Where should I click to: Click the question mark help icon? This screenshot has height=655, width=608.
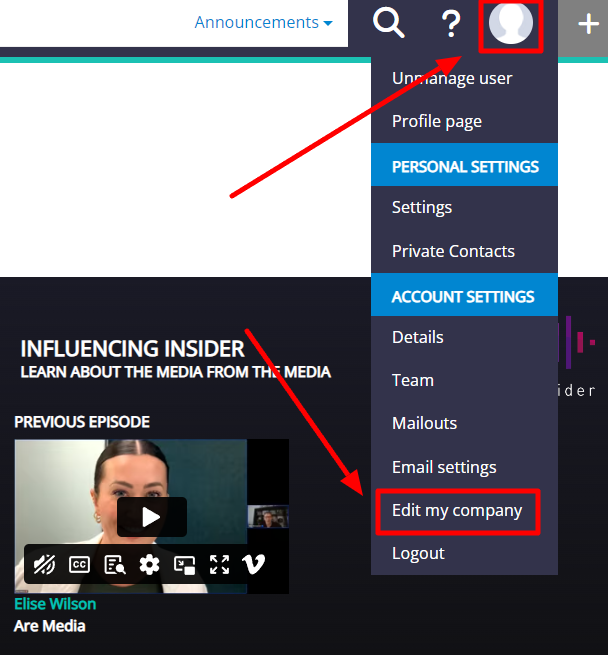tap(451, 24)
